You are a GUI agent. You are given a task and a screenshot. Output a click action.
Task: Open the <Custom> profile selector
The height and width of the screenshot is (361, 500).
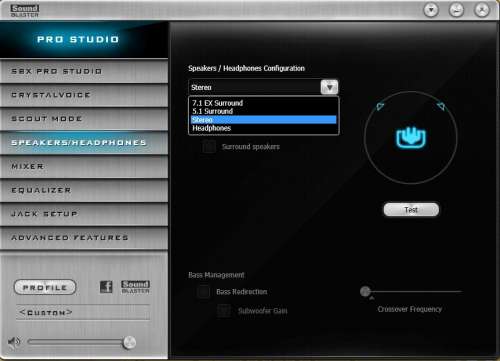[83, 313]
